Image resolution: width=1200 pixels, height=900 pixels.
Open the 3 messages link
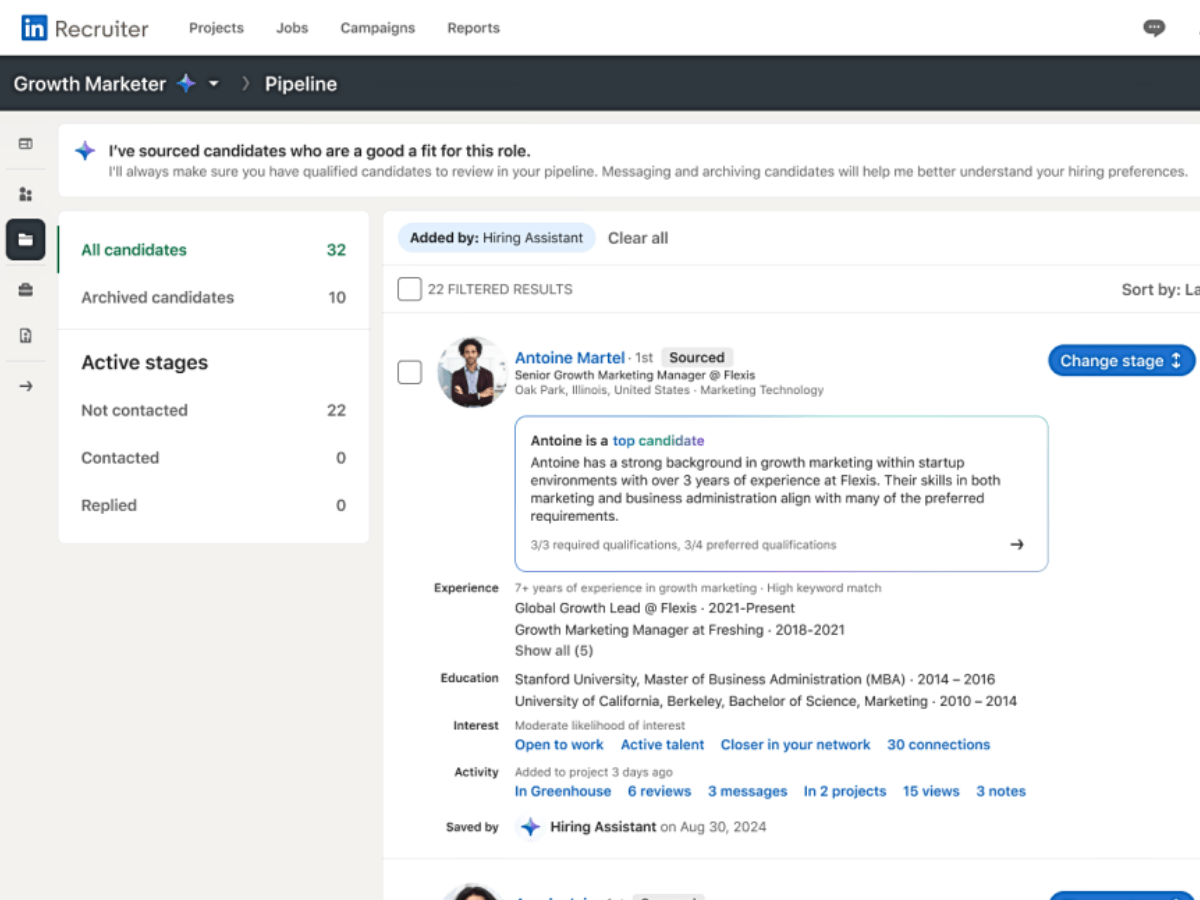click(x=748, y=791)
